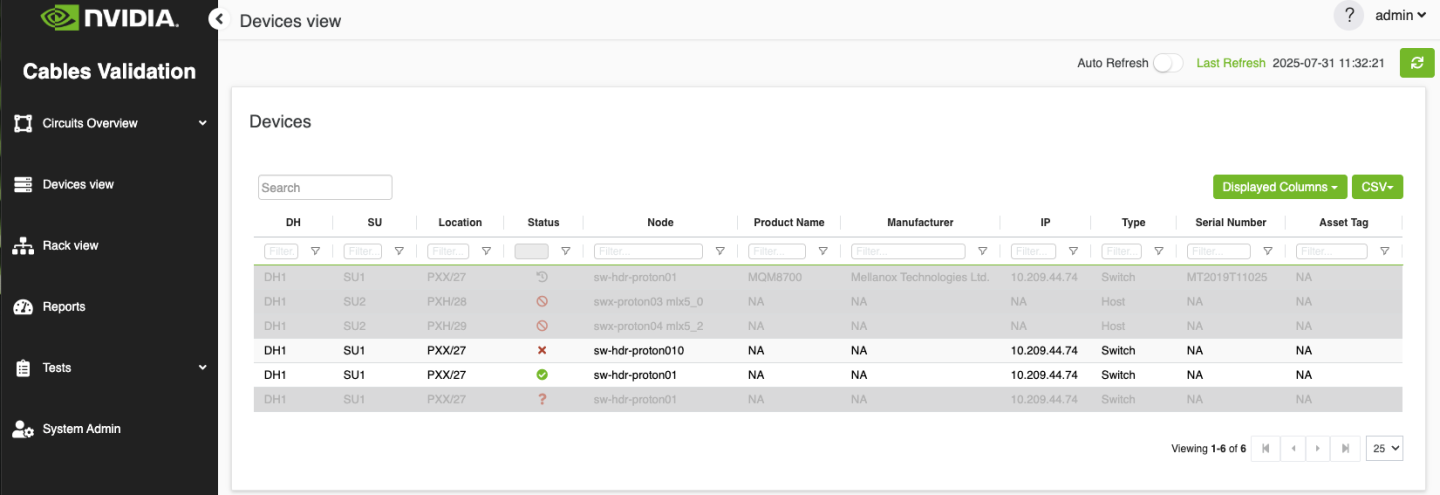Open the Displayed Columns dropdown

1279,187
